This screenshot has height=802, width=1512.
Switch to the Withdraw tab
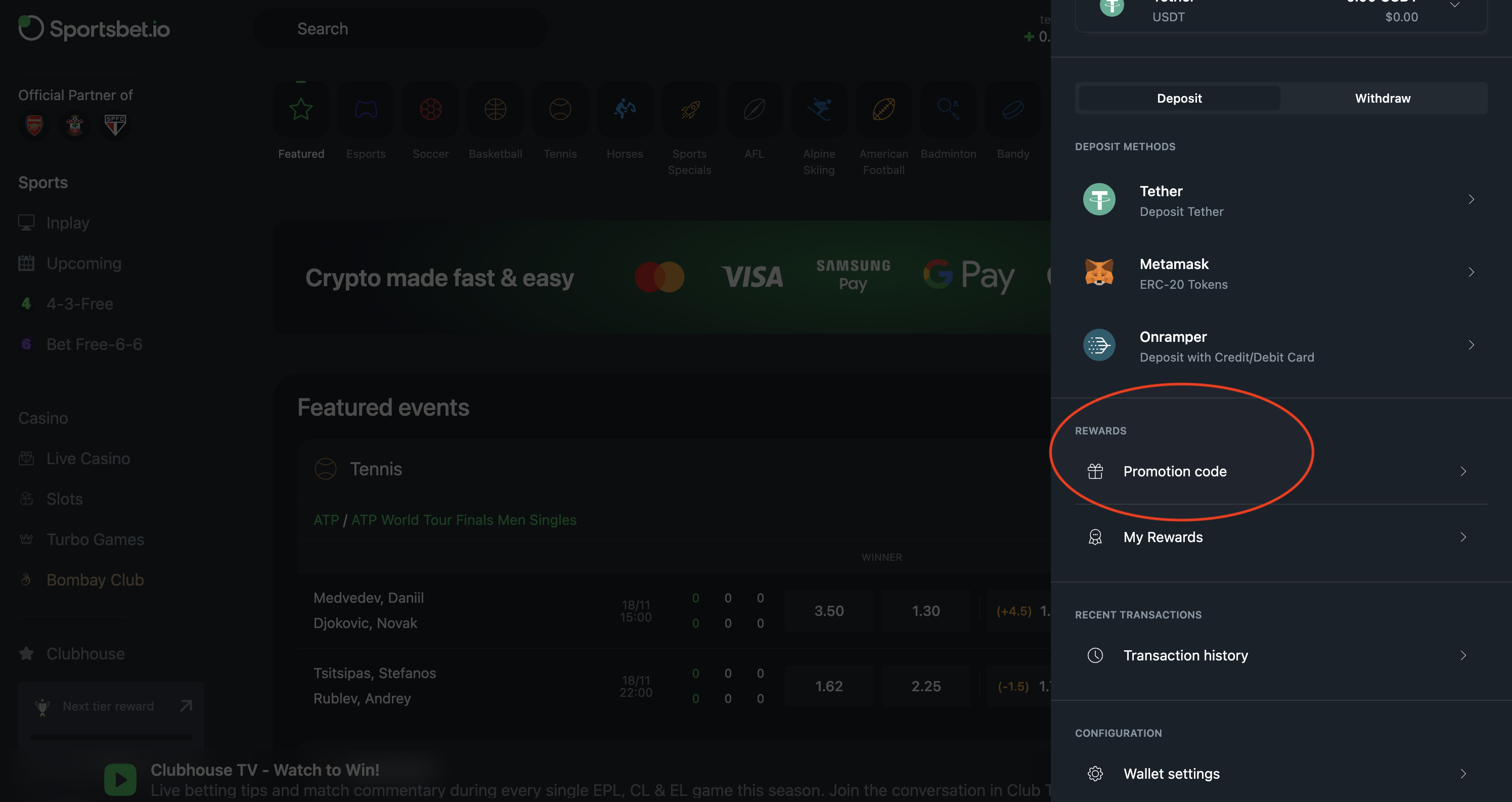tap(1382, 98)
